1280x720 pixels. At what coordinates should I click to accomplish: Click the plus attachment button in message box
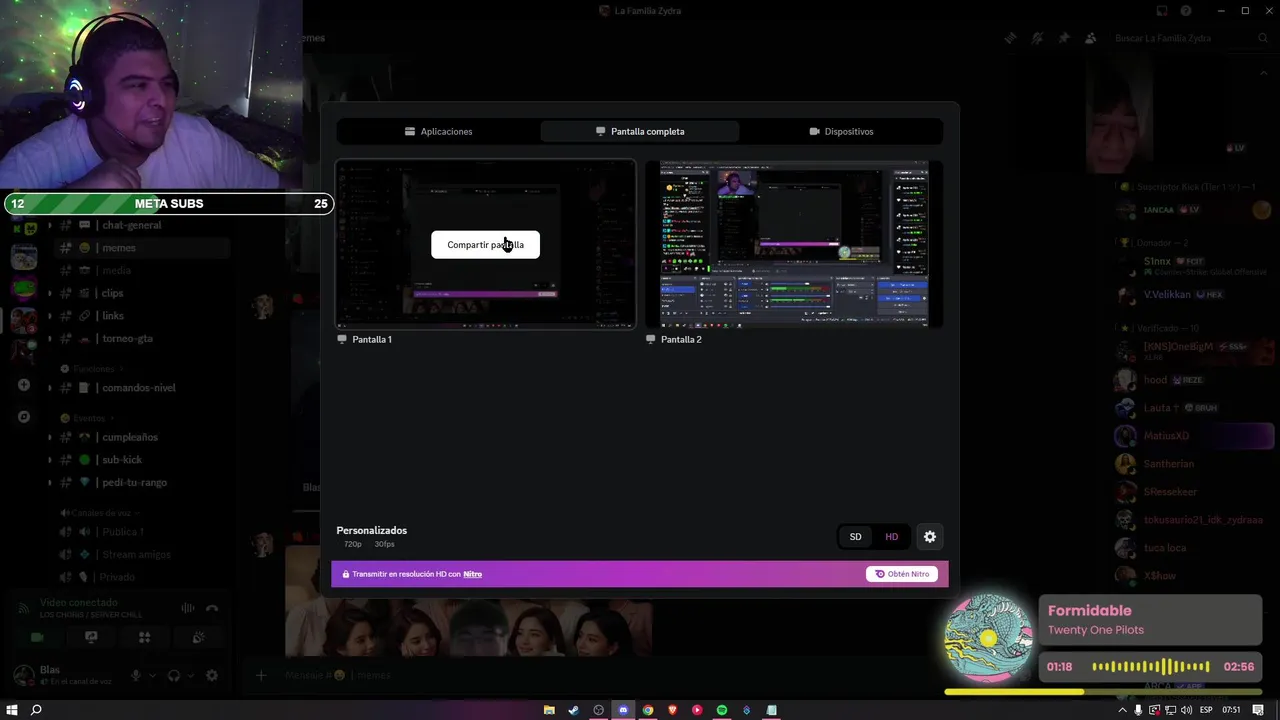pos(261,675)
